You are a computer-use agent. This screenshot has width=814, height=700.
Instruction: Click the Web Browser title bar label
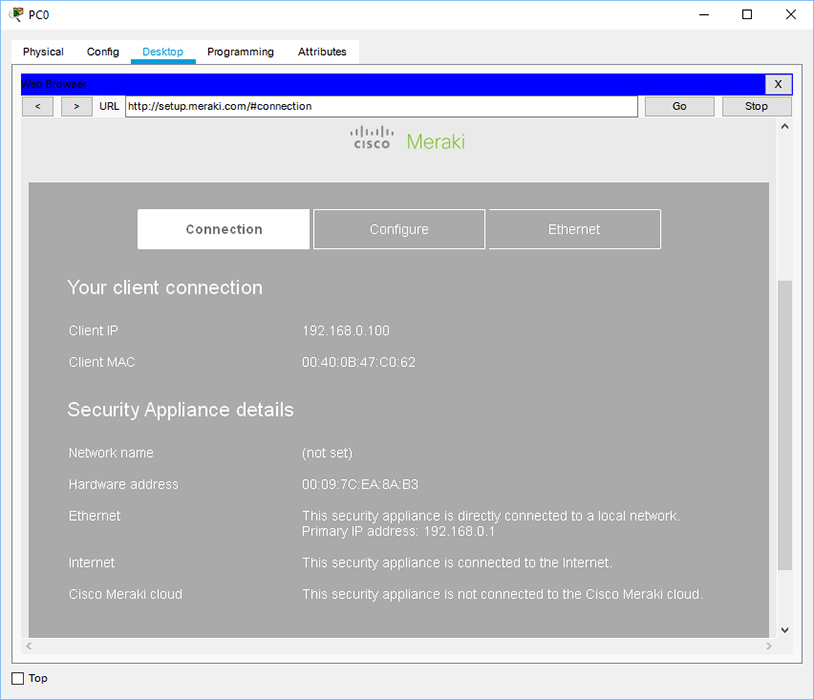[53, 84]
